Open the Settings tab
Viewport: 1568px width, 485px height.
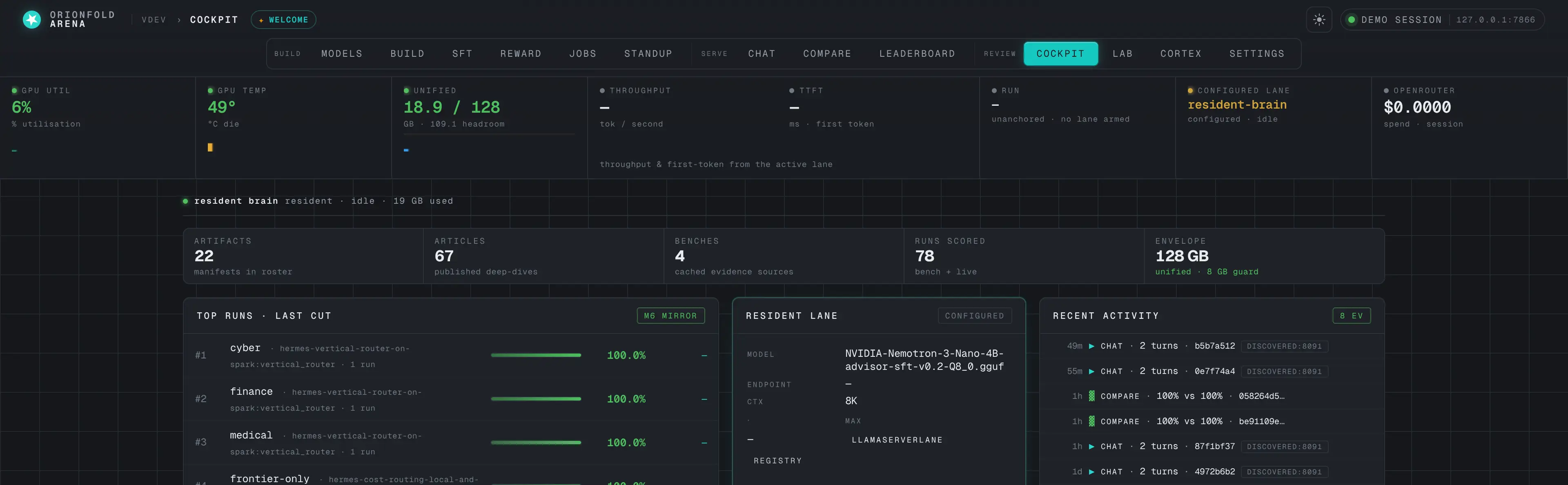[1256, 53]
